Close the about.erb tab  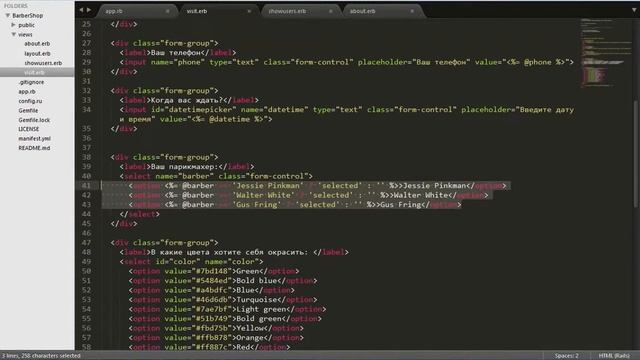(x=412, y=11)
